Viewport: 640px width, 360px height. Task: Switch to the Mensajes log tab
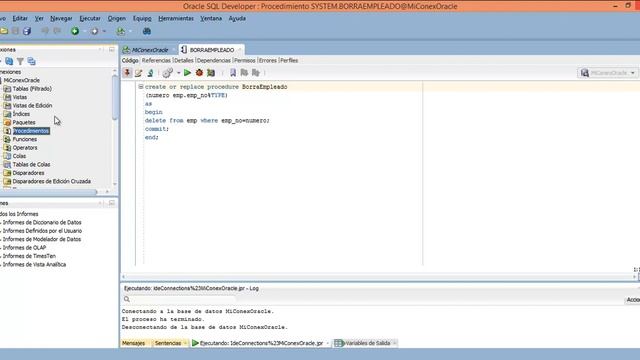[x=133, y=343]
